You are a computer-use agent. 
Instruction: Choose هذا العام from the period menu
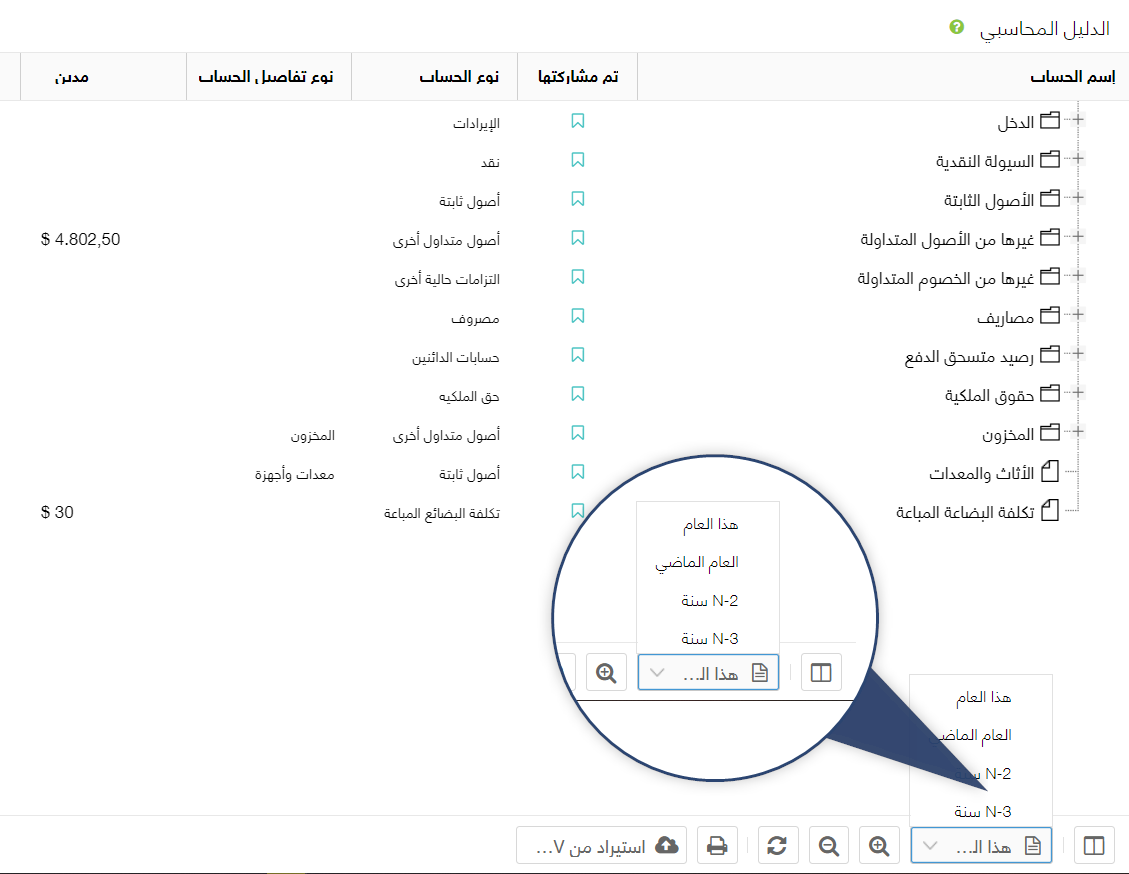click(983, 697)
